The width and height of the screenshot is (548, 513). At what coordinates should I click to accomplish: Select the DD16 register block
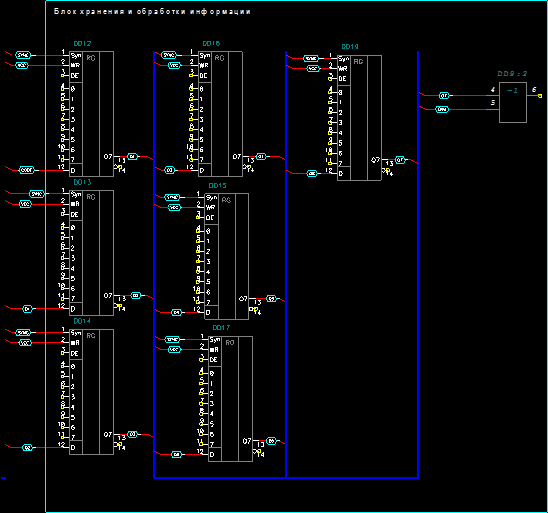tap(220, 114)
